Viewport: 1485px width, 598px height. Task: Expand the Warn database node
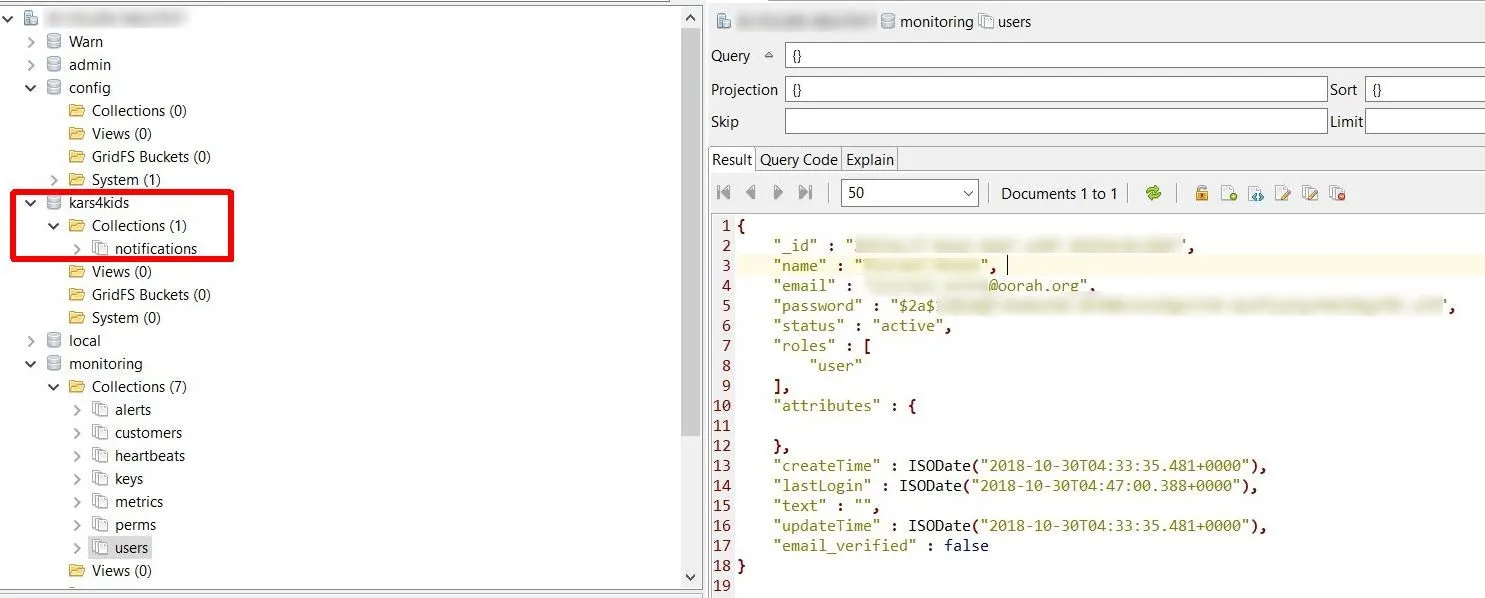31,42
